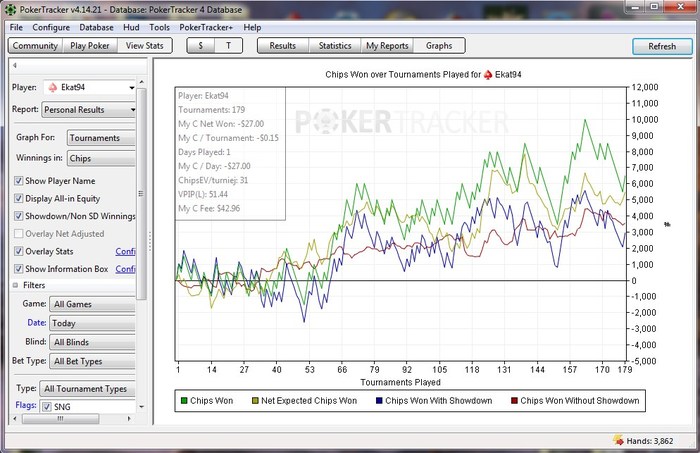
Task: Open the Report dropdown Personal Results
Action: tap(88, 110)
